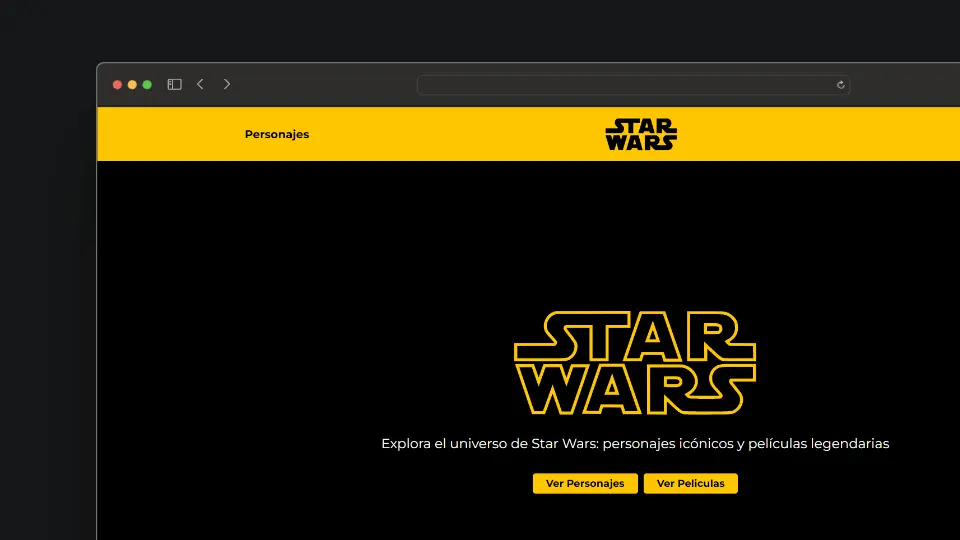Close the window with the red button
960x540 pixels.
(x=118, y=84)
